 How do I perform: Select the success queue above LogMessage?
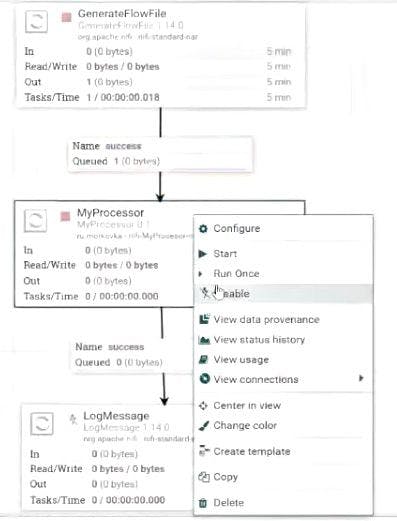[133, 355]
